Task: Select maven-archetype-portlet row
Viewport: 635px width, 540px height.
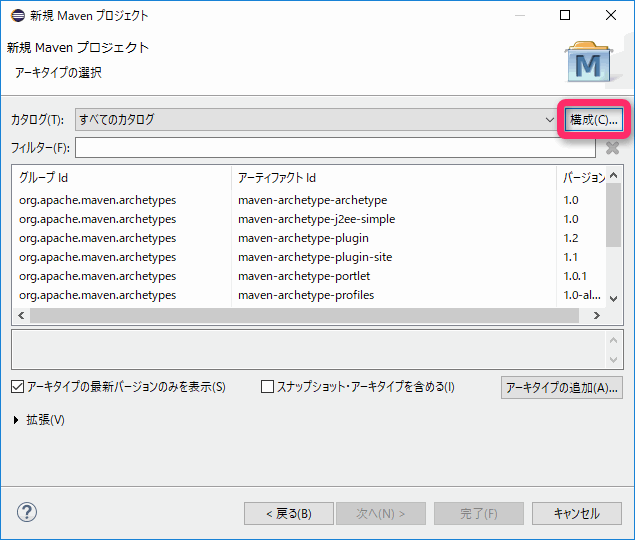Action: pyautogui.click(x=309, y=276)
